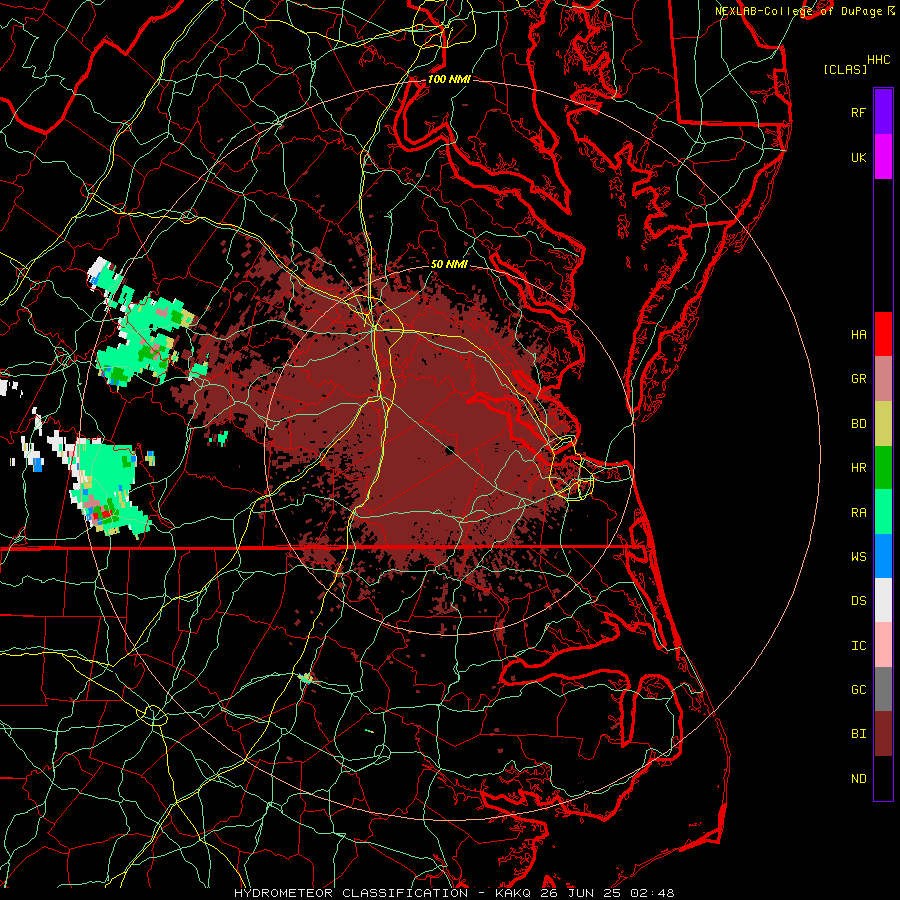Image resolution: width=900 pixels, height=900 pixels.
Task: Click the RF purple legend swatch
Action: pyautogui.click(x=883, y=112)
